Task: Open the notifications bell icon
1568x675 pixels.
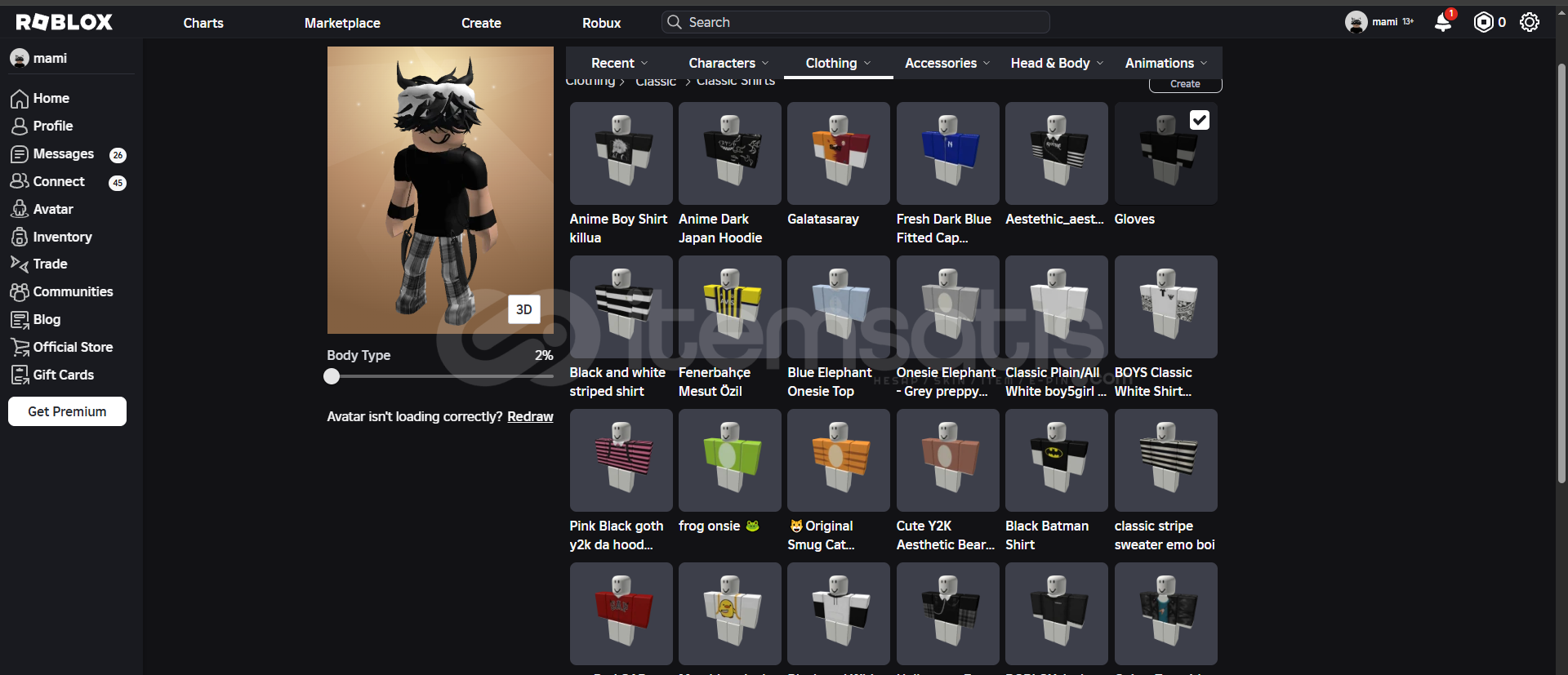Action: pos(1443,22)
